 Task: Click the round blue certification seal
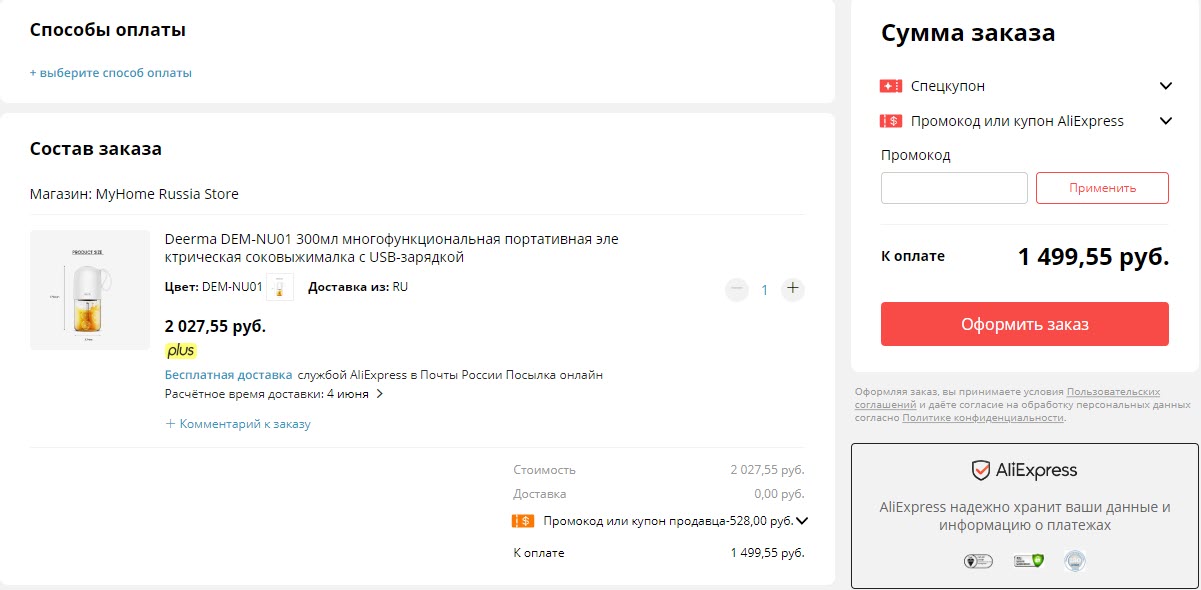(1075, 561)
